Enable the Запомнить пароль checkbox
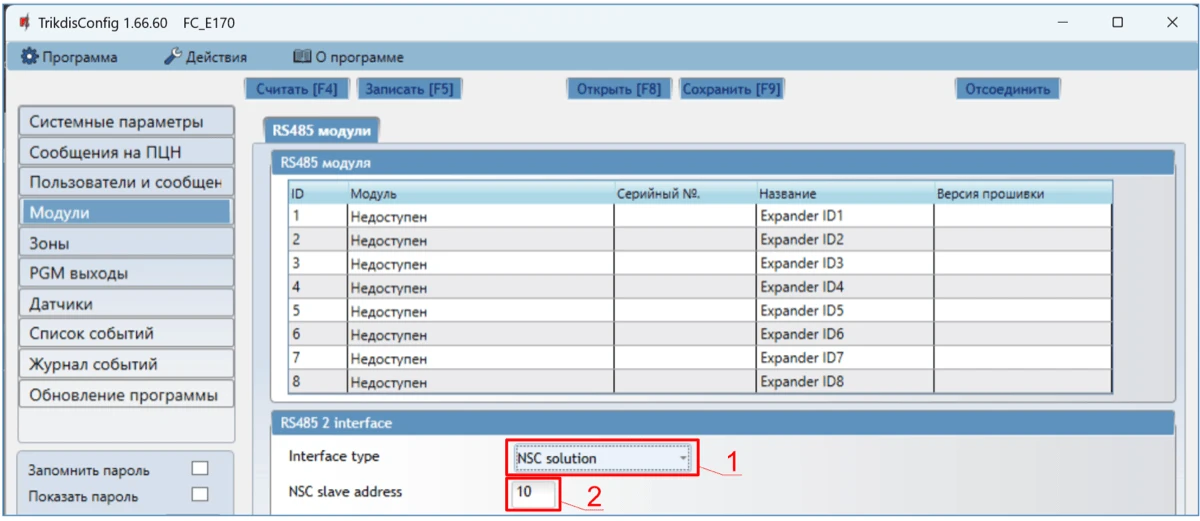Screen dimensions: 1200x521 (x=200, y=469)
